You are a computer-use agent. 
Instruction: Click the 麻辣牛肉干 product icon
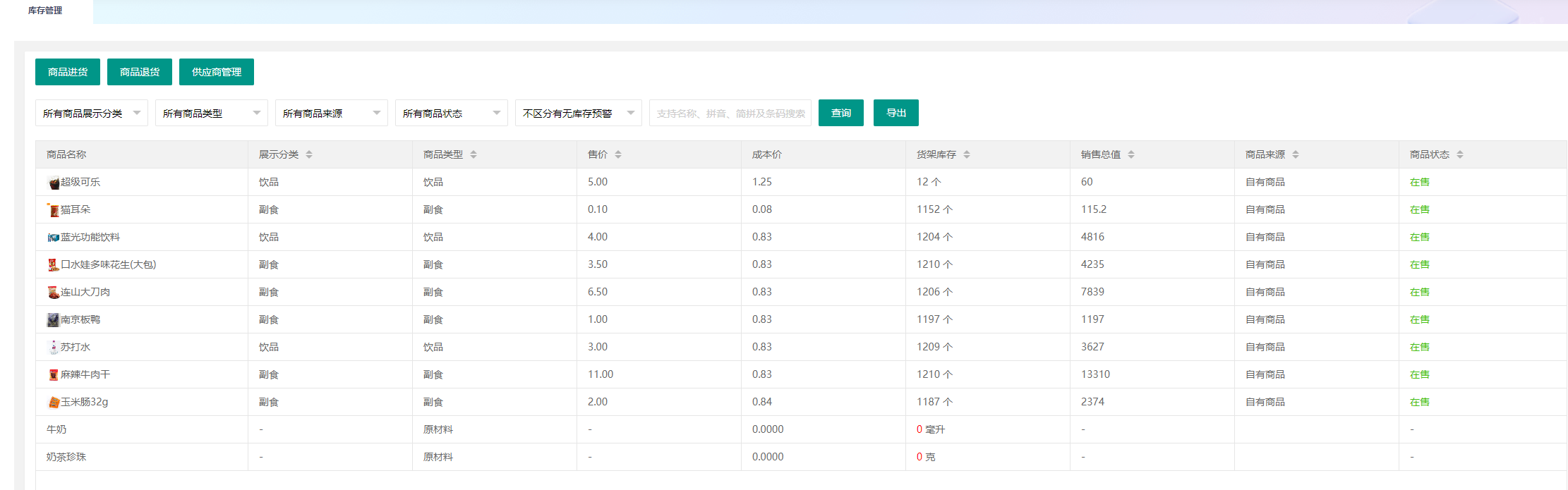53,375
